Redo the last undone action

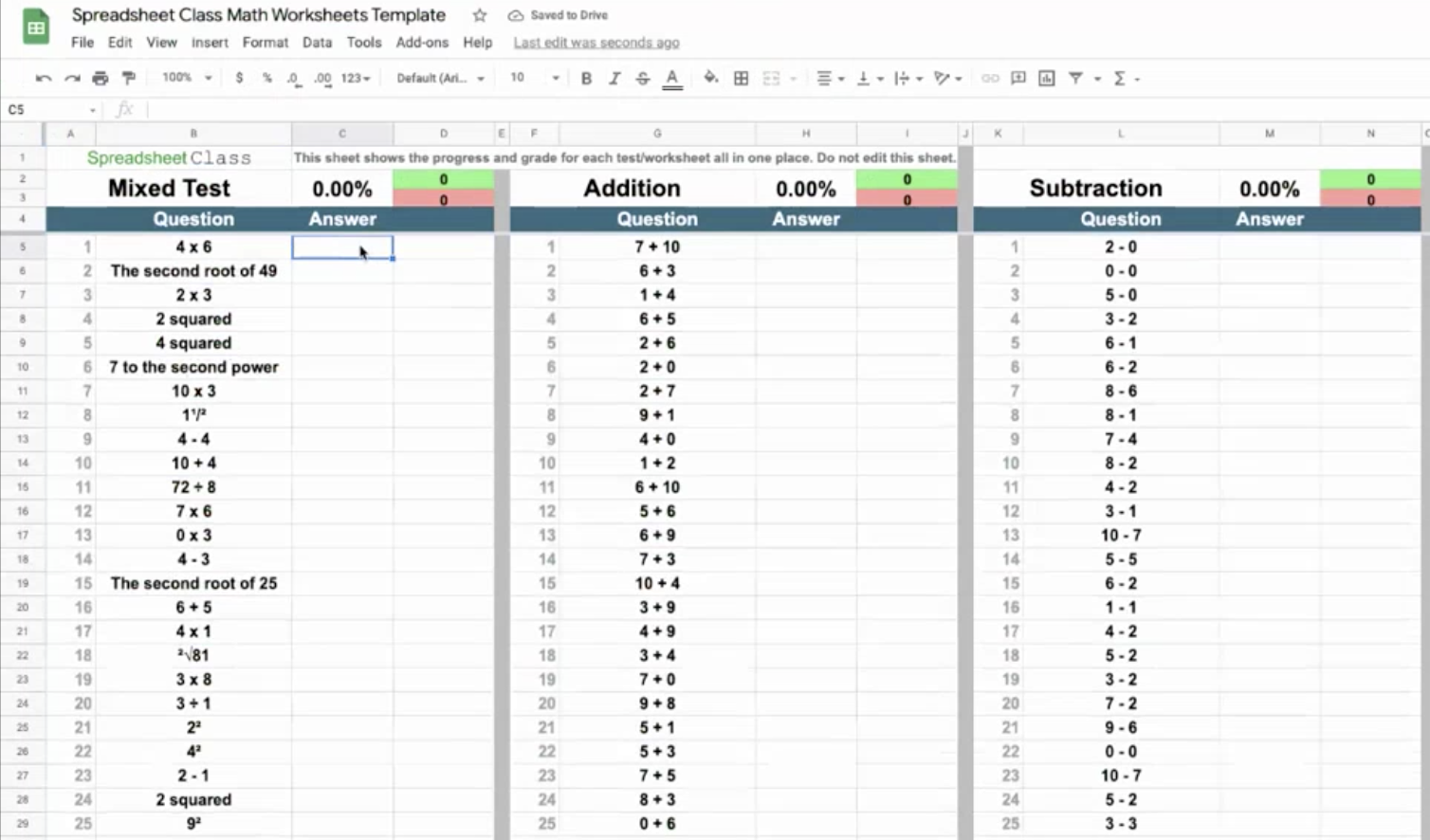(x=72, y=78)
